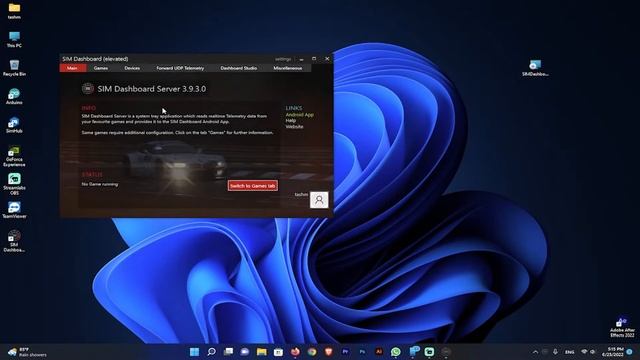Launch Brave browser from the taskbar

(329, 351)
